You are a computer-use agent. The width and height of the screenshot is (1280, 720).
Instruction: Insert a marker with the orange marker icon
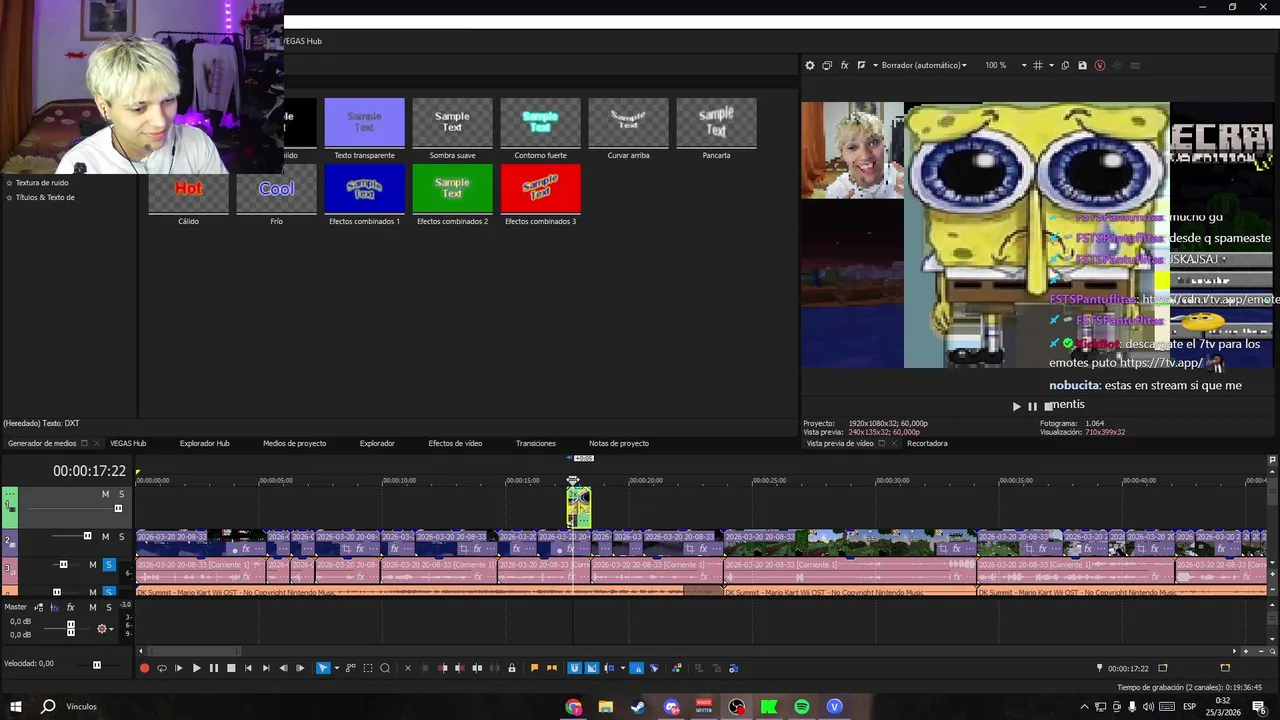pos(534,668)
